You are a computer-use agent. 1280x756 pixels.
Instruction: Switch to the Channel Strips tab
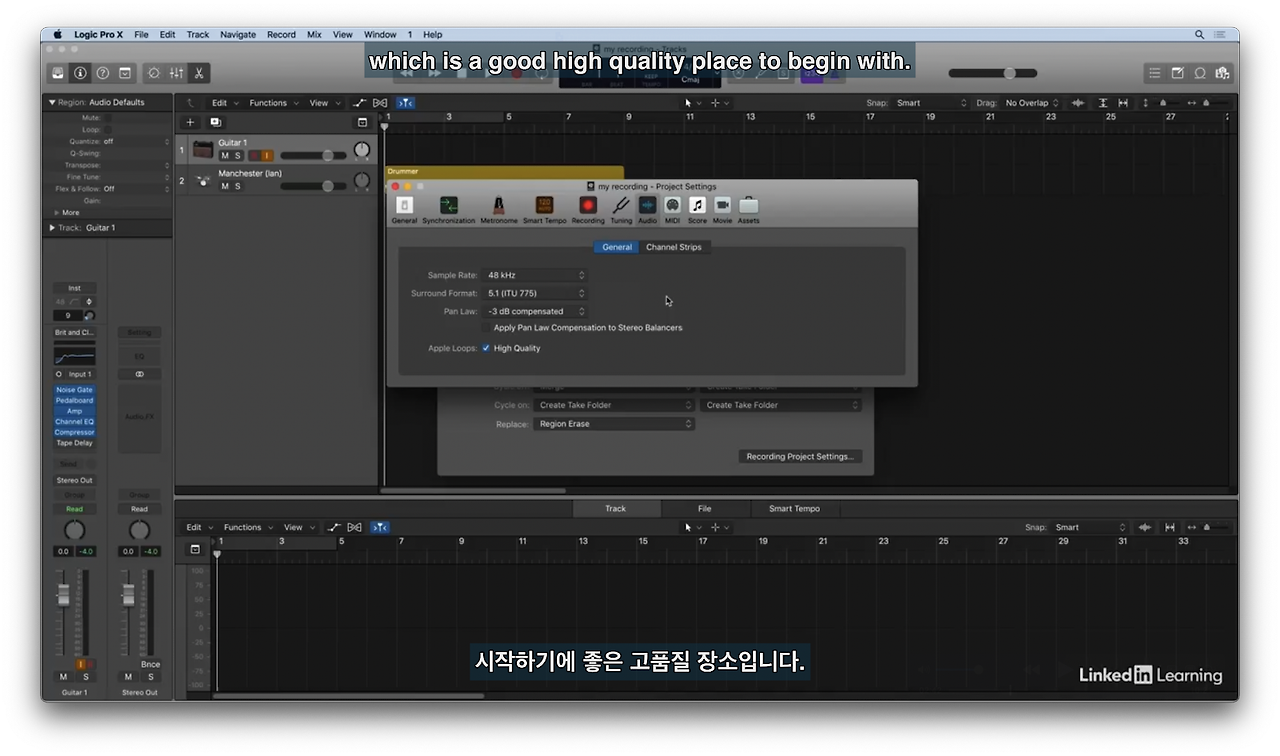point(673,247)
